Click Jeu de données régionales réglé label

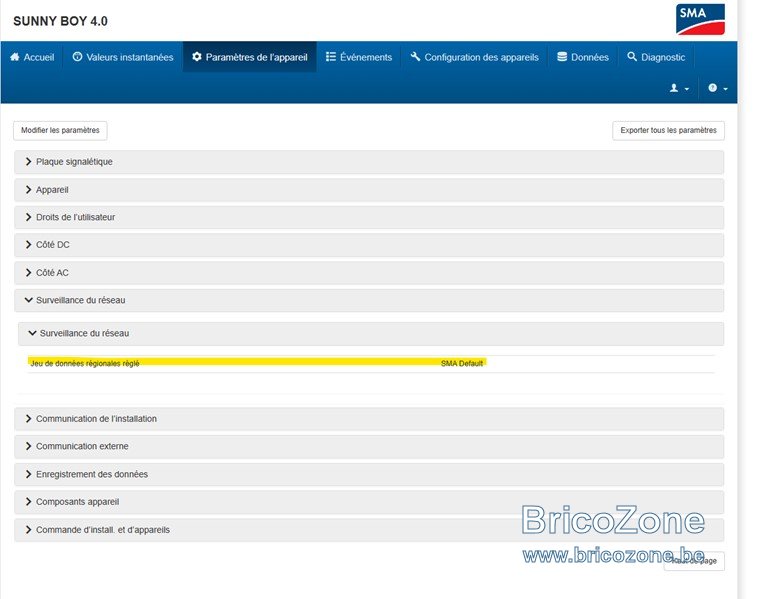coord(85,364)
